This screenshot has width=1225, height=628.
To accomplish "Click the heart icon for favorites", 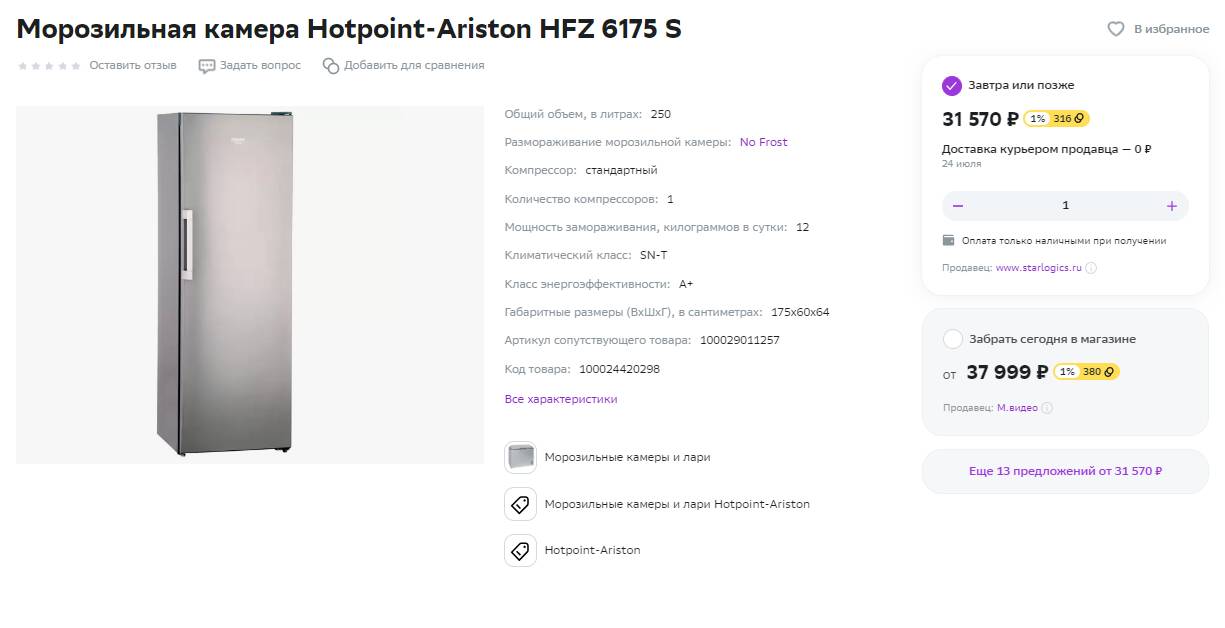I will coord(1116,29).
